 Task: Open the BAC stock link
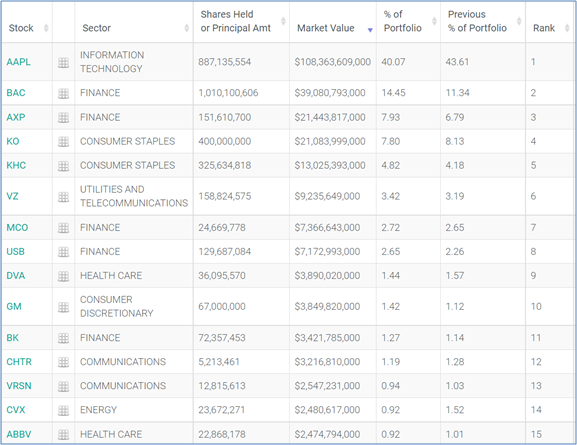pos(16,93)
